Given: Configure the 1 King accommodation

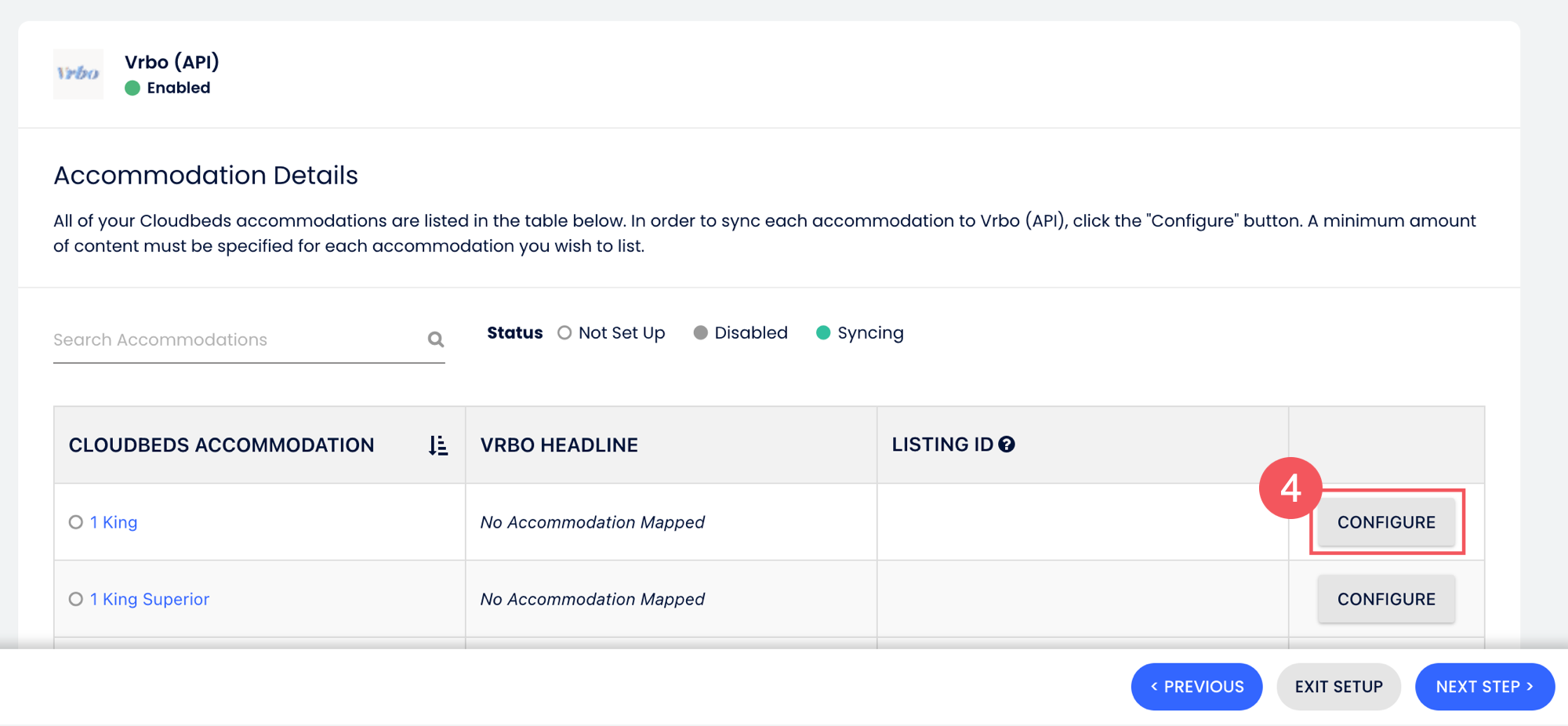Looking at the screenshot, I should [x=1385, y=522].
